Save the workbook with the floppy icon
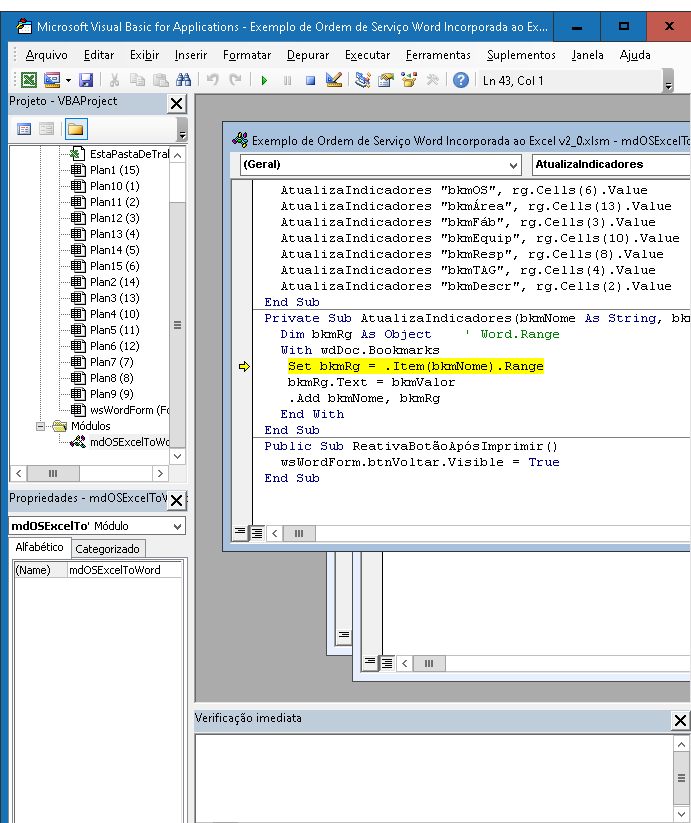691x823 pixels. coord(86,80)
